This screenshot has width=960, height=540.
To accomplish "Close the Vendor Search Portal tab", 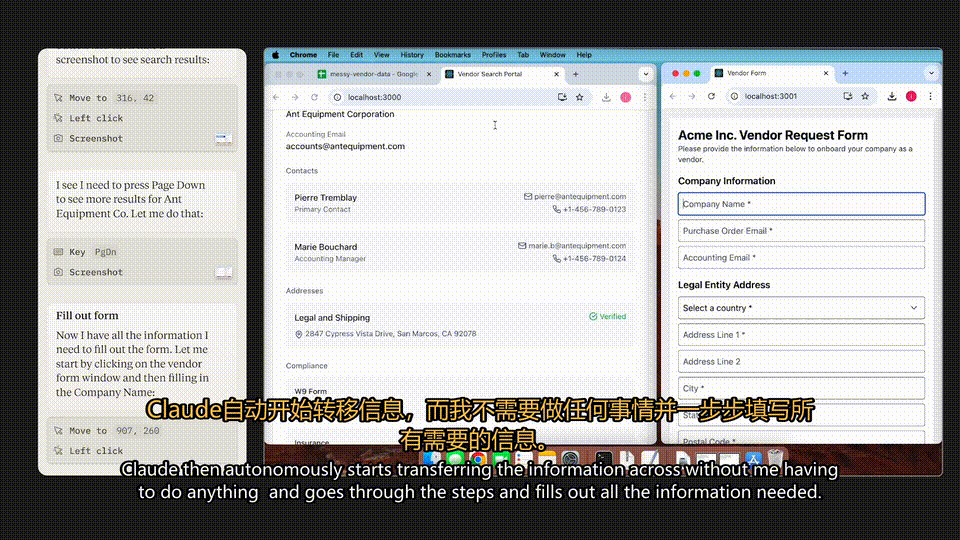I will 556,74.
